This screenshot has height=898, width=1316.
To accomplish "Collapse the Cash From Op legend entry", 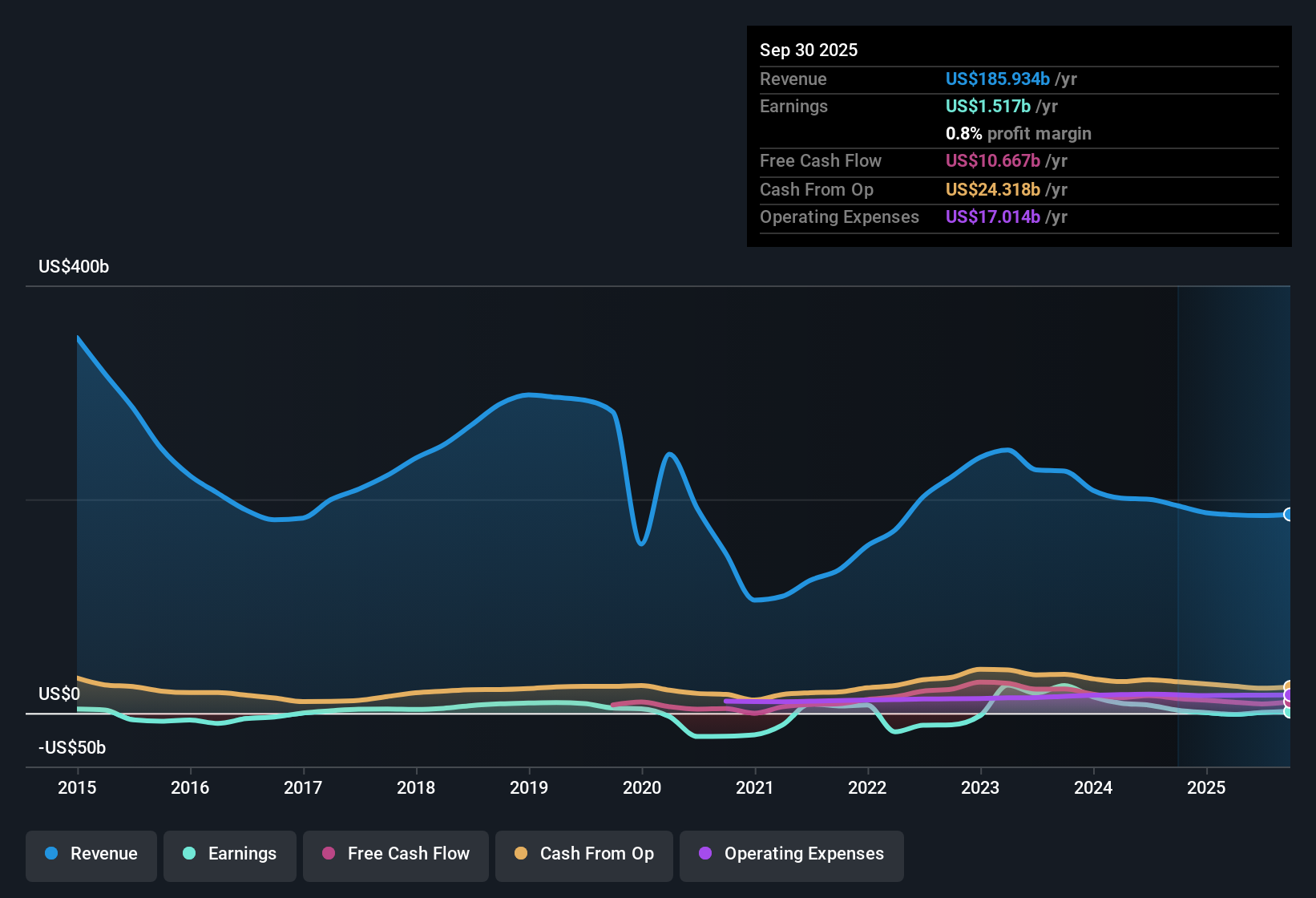I will 583,855.
